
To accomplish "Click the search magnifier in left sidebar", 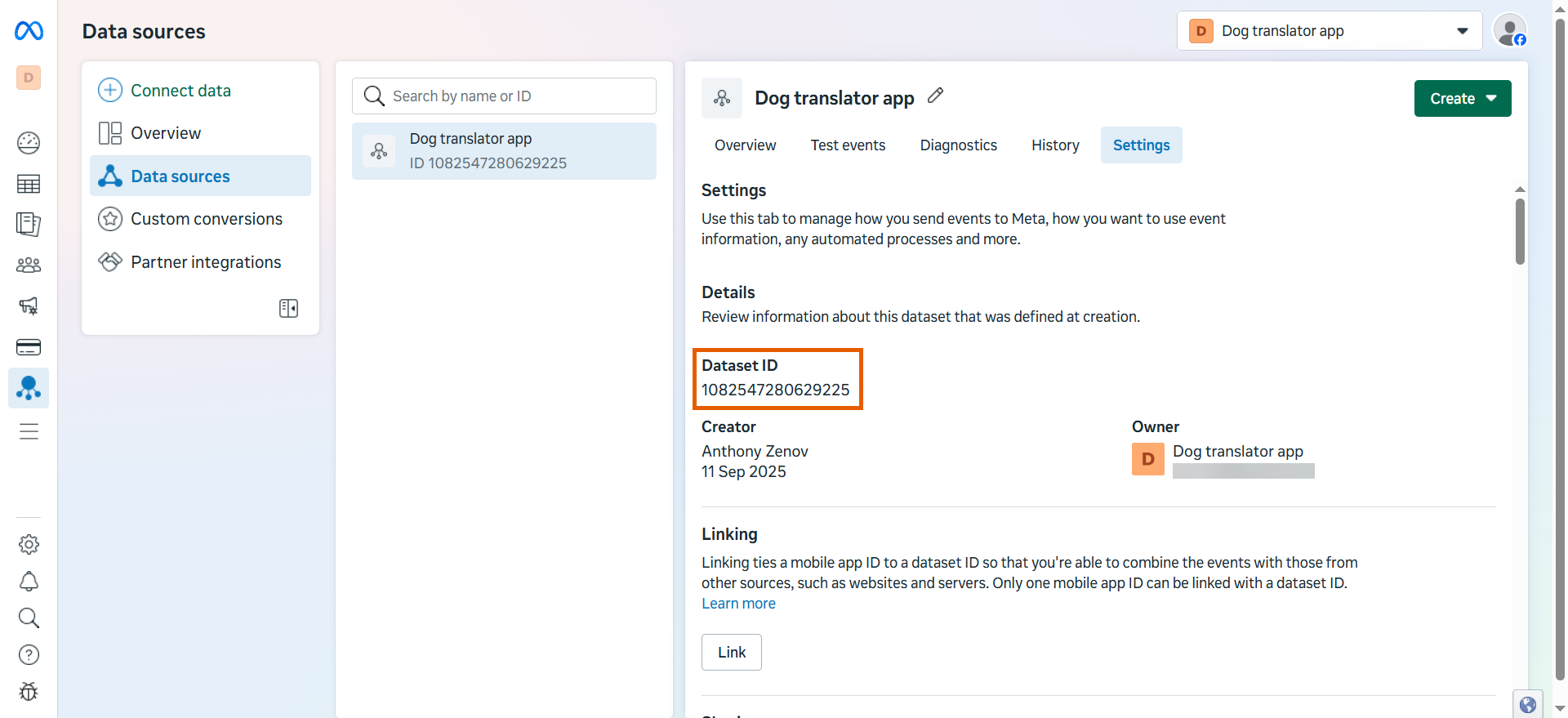I will pyautogui.click(x=29, y=618).
